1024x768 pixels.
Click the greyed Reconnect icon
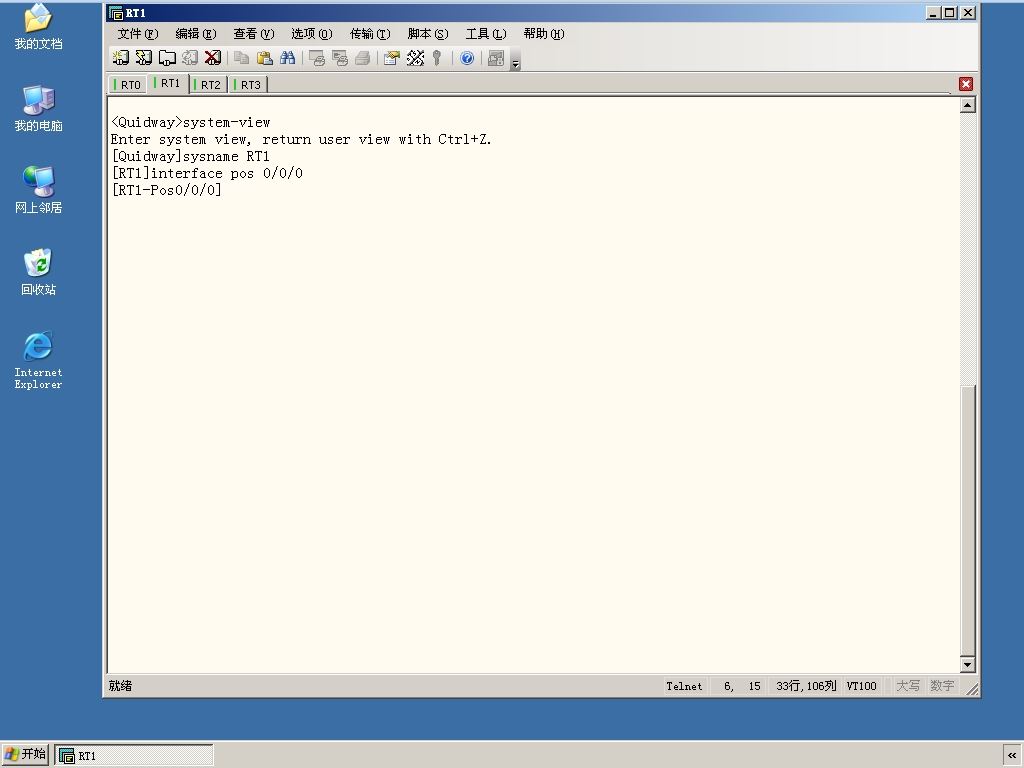point(190,58)
